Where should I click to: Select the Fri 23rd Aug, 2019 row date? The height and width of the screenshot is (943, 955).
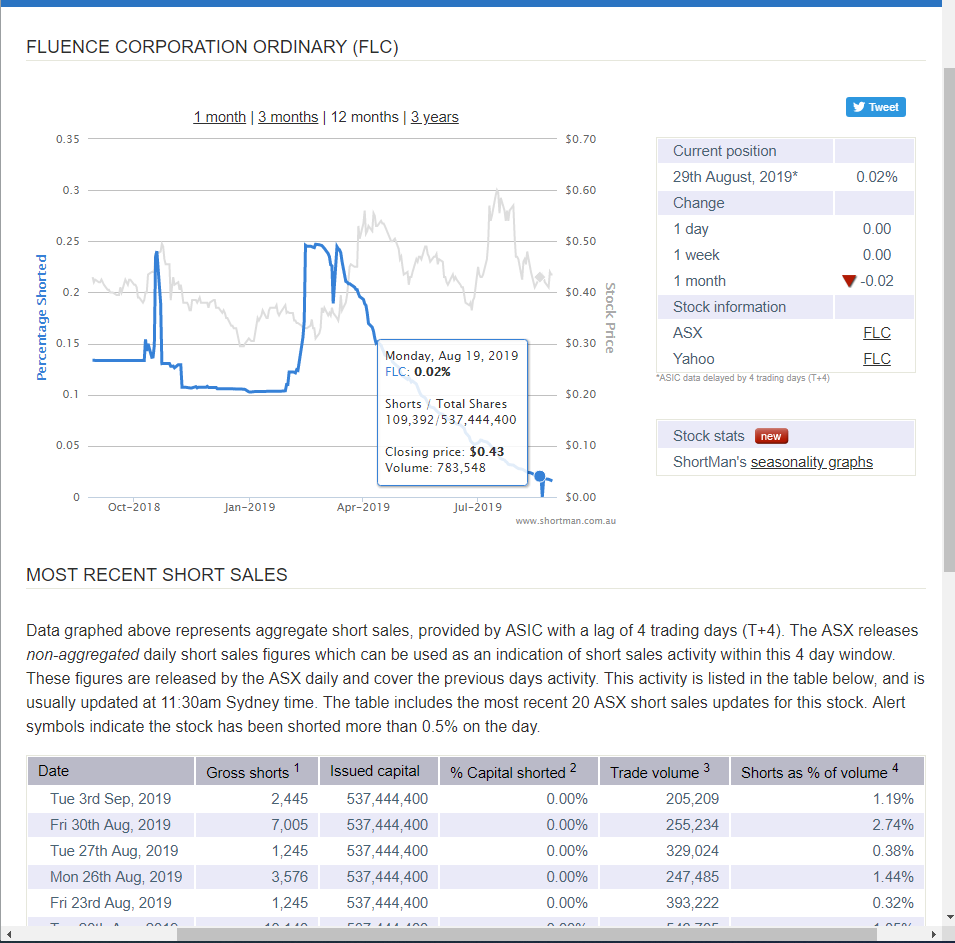(x=110, y=903)
